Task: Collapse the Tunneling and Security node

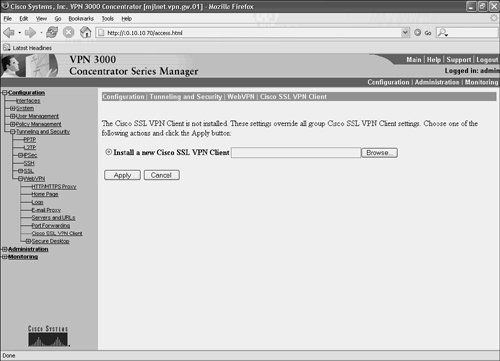Action: (12, 132)
